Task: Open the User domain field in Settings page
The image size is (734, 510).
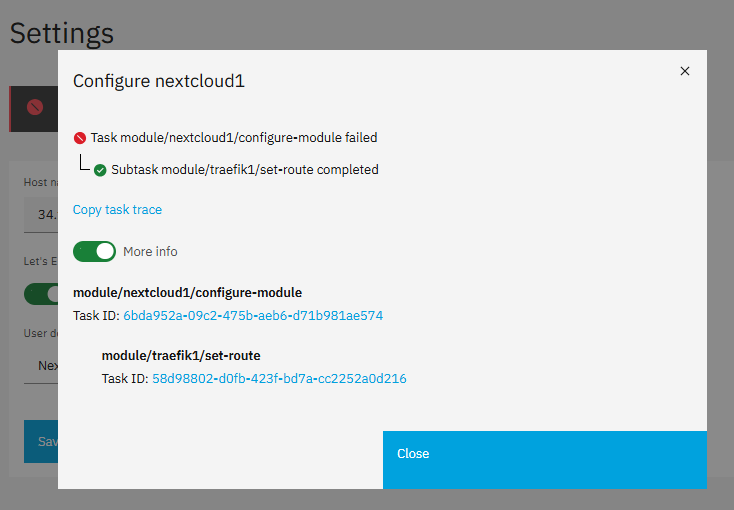Action: (x=41, y=365)
